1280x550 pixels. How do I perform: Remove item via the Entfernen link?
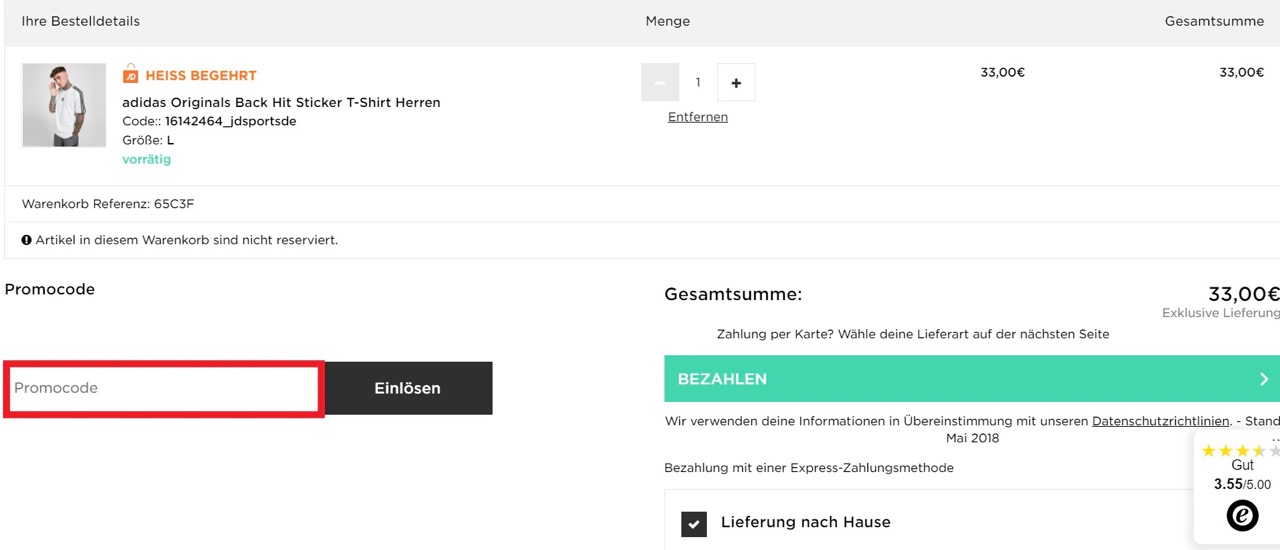point(698,117)
